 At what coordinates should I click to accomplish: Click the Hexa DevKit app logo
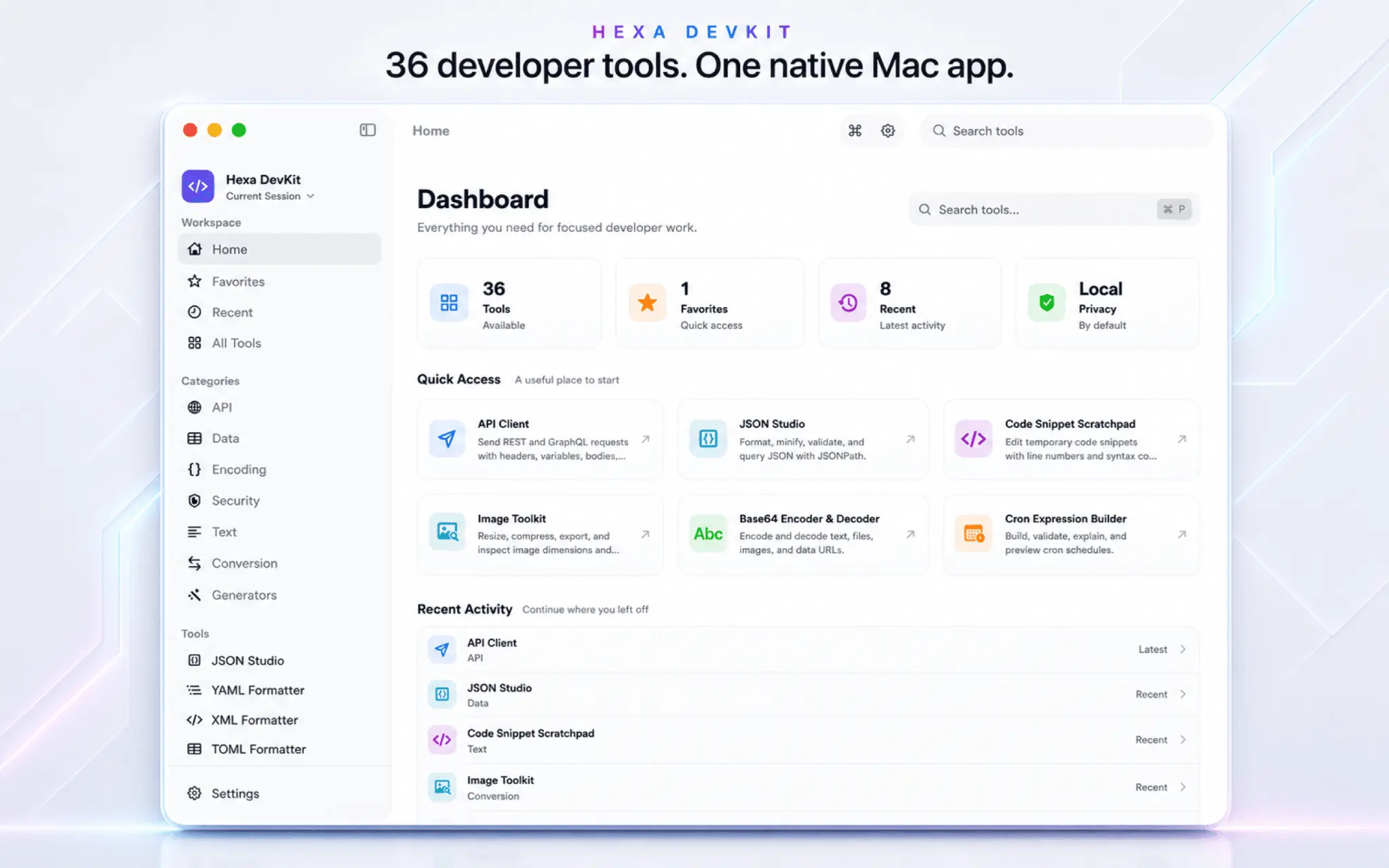[x=198, y=186]
